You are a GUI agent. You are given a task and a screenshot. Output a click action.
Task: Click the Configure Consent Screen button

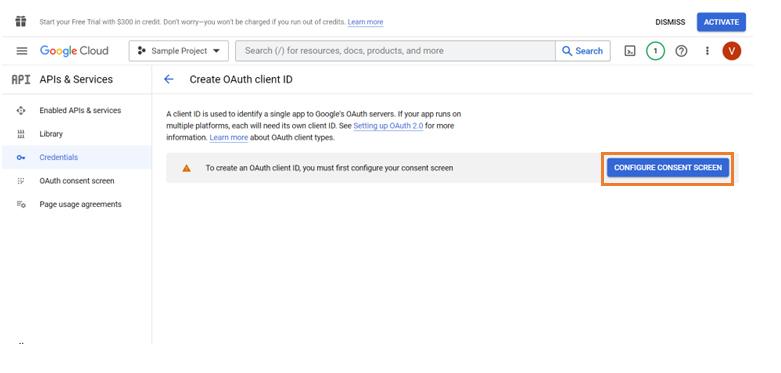(x=668, y=168)
